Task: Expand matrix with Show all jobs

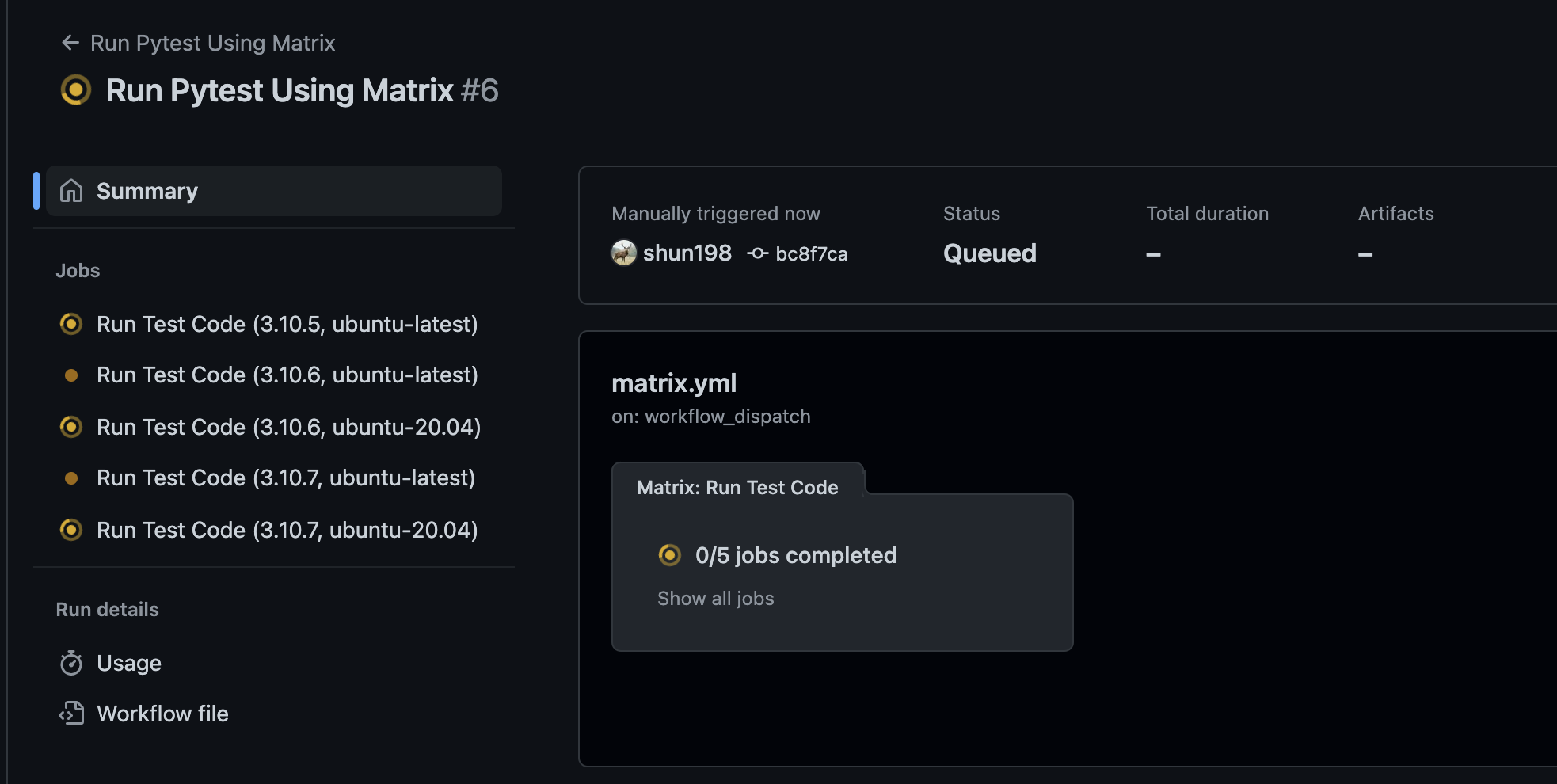Action: [715, 599]
